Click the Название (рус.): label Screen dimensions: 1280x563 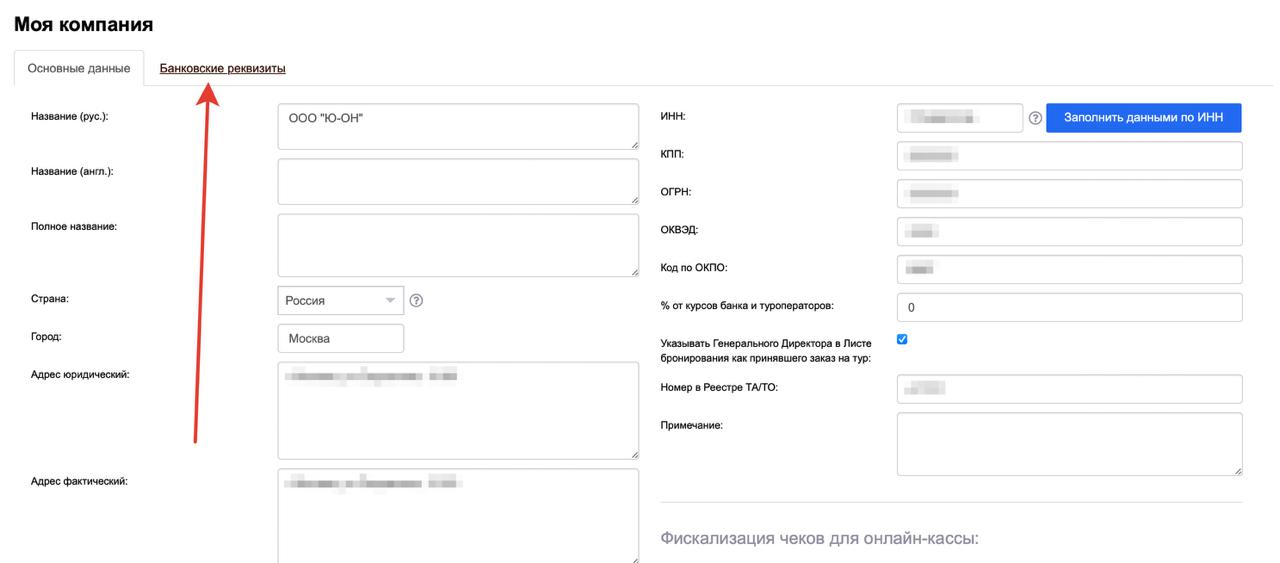[70, 116]
